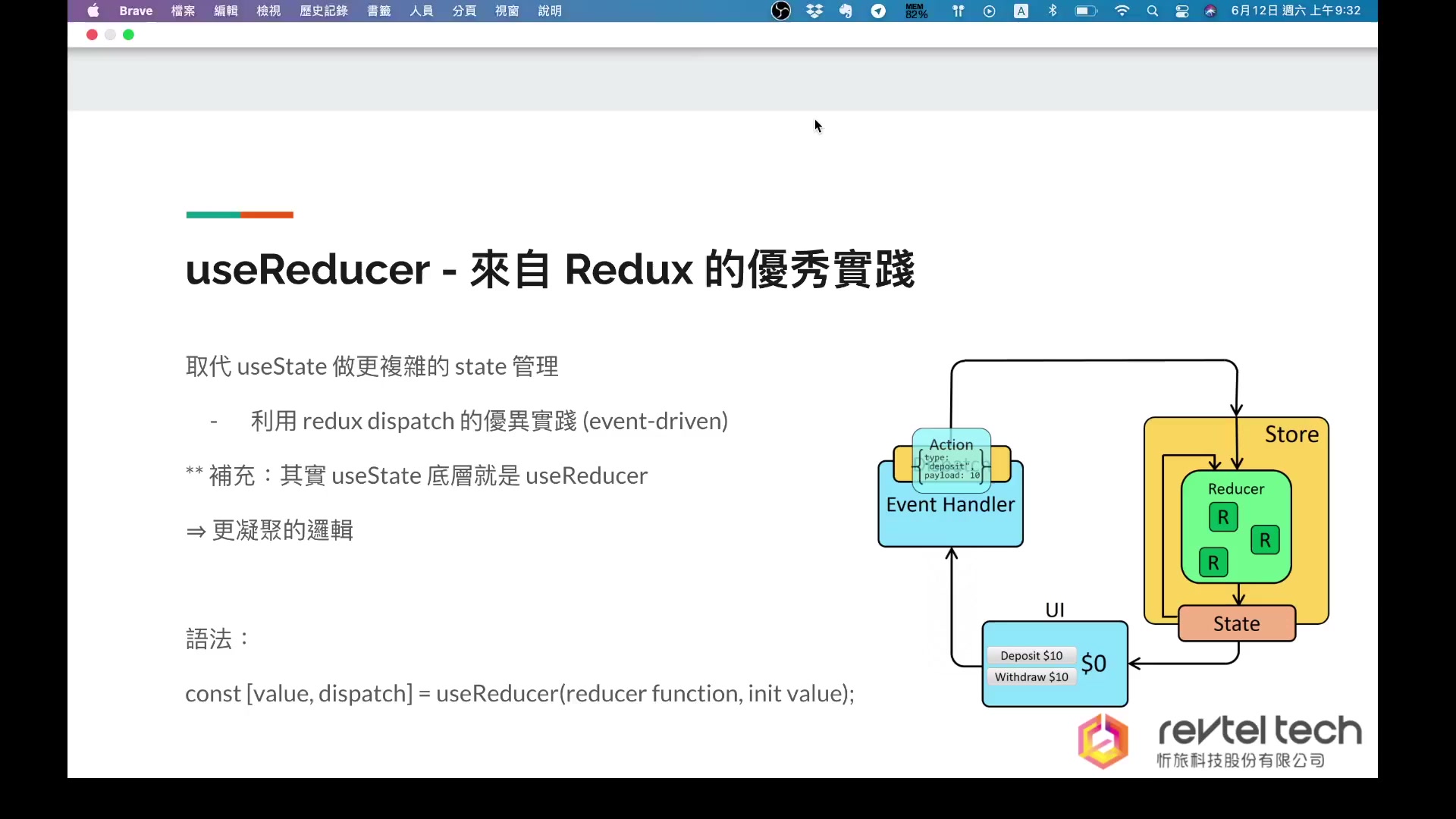Click the green fullscreen window button
The height and width of the screenshot is (819, 1456).
pyautogui.click(x=128, y=35)
